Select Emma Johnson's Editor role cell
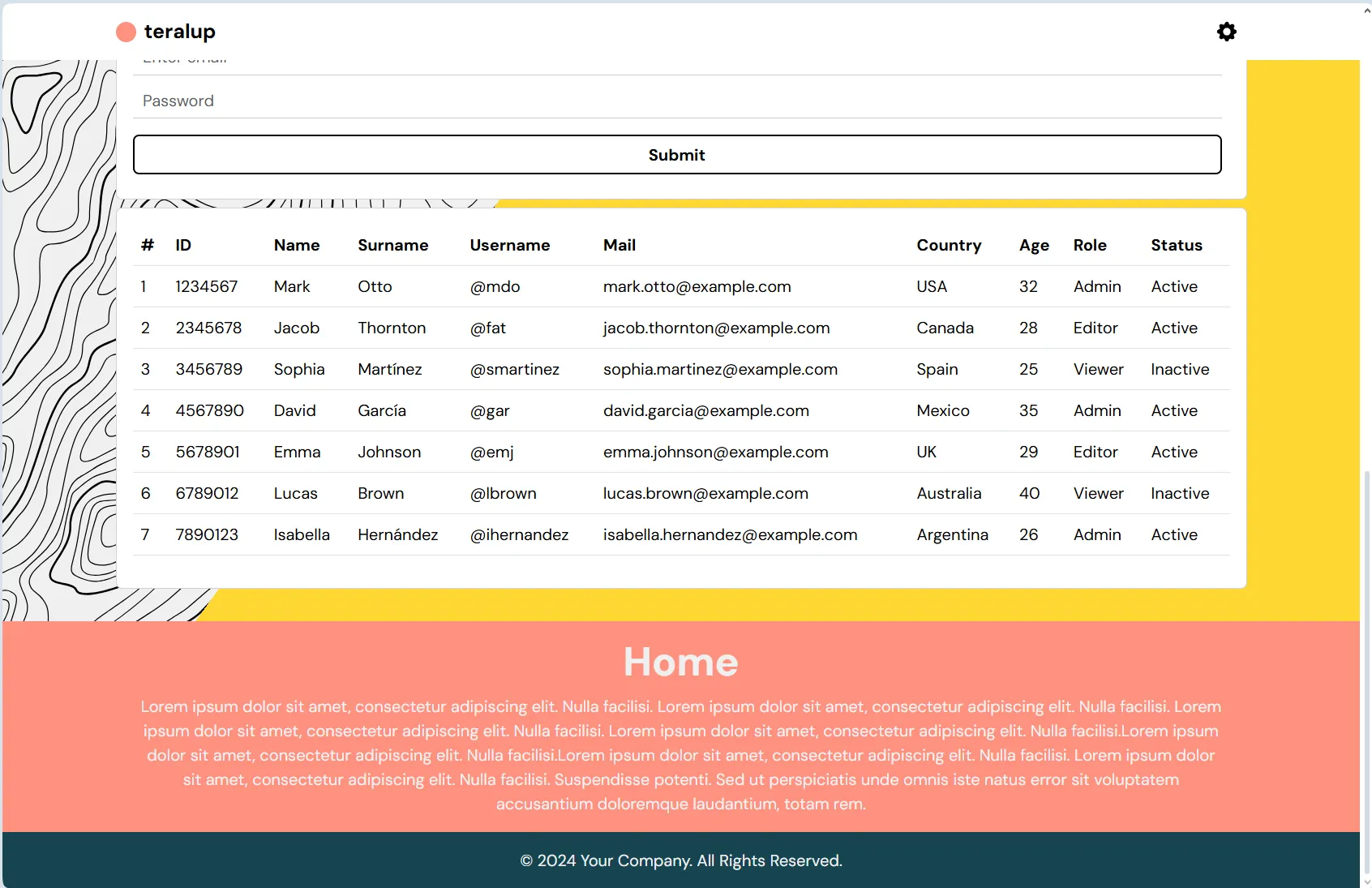The image size is (1372, 888). 1095,452
